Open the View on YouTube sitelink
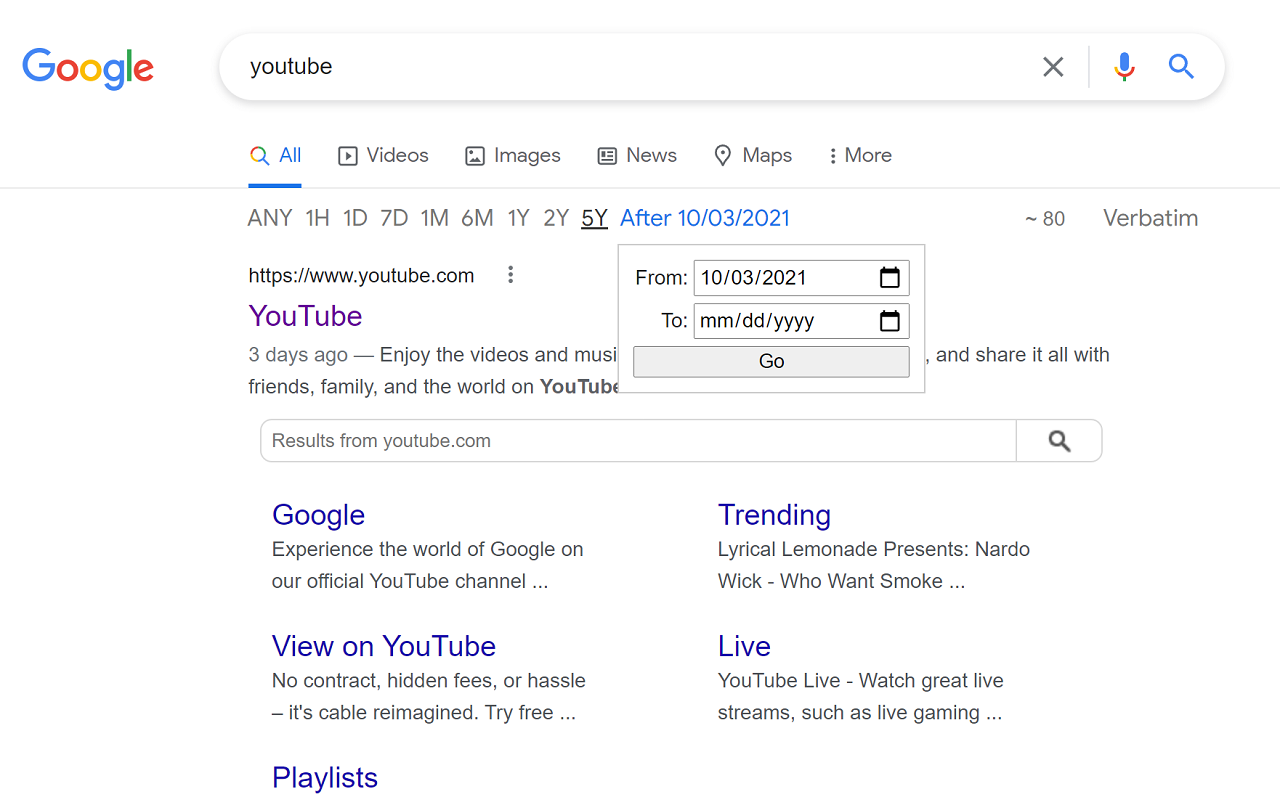Screen dimensions: 1280x800 [x=384, y=646]
